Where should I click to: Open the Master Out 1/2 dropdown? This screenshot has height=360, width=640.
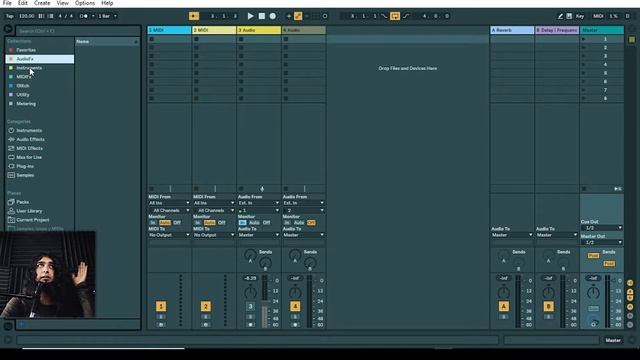602,242
